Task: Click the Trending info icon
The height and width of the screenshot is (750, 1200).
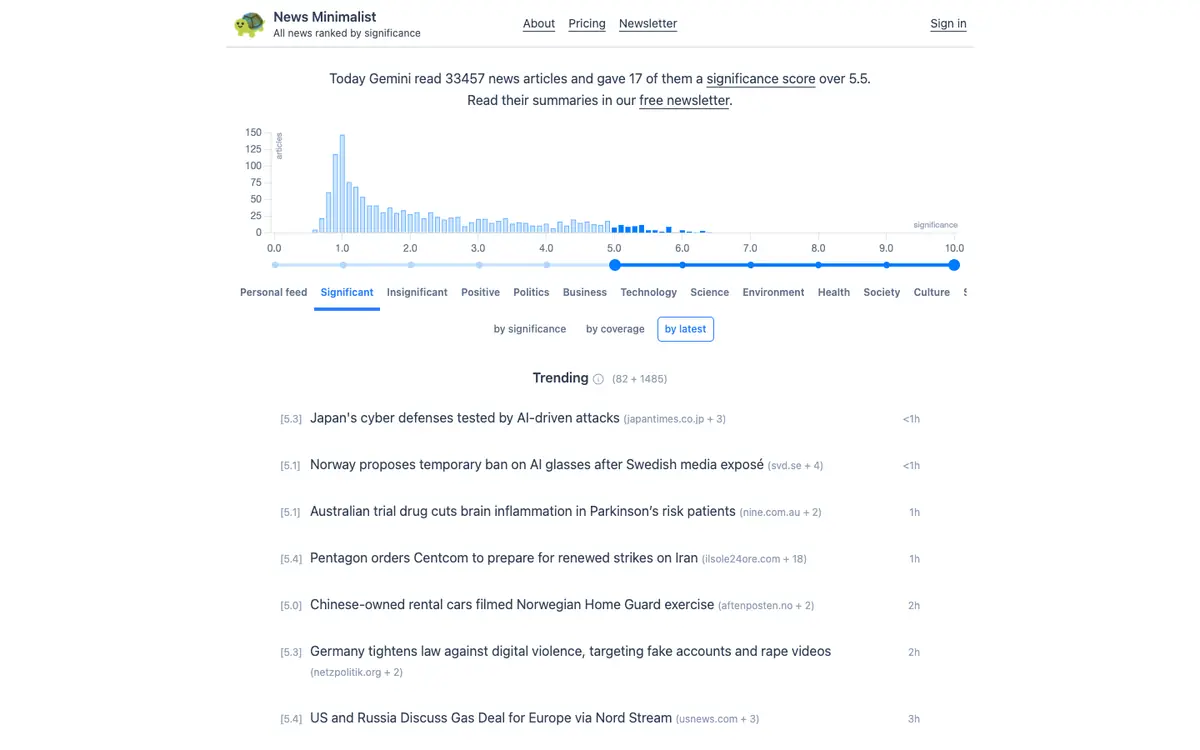Action: (598, 379)
